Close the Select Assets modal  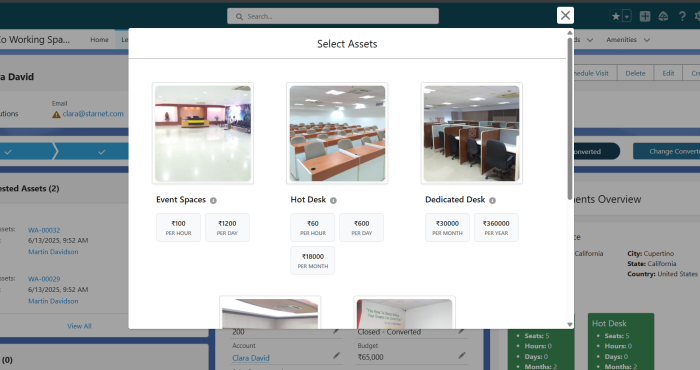[565, 16]
